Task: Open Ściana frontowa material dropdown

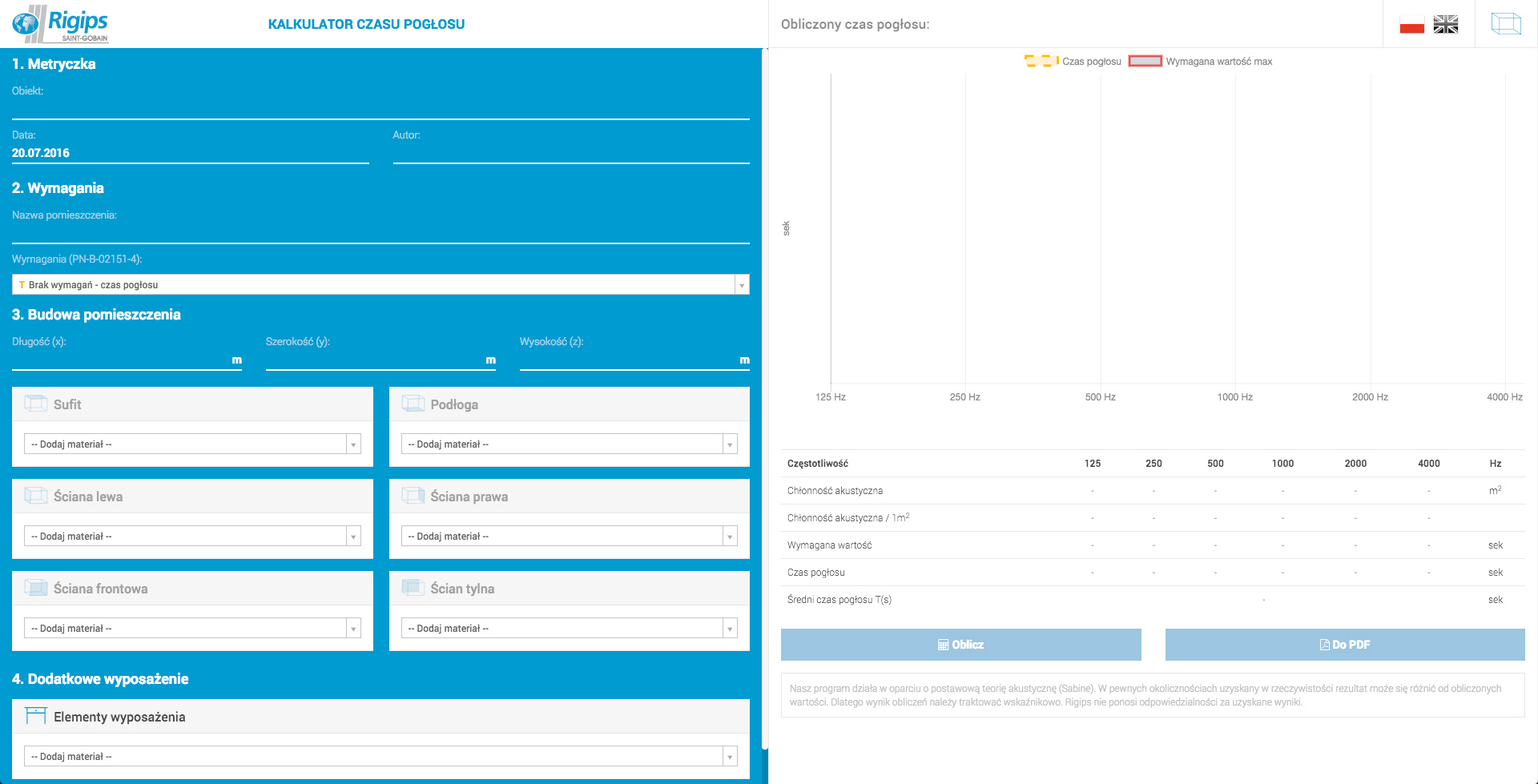Action: [192, 628]
